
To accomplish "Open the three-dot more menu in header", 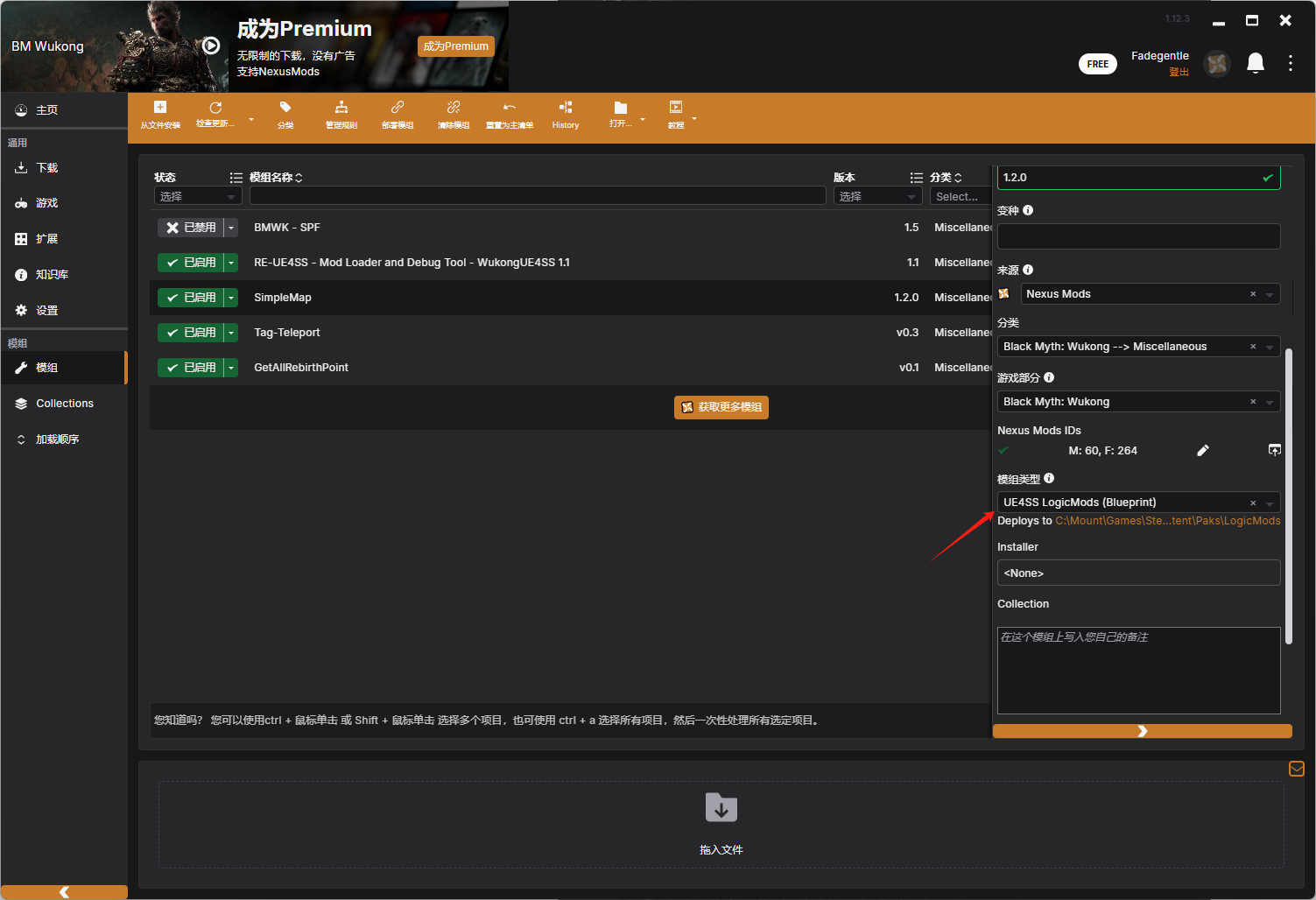I will [1291, 63].
